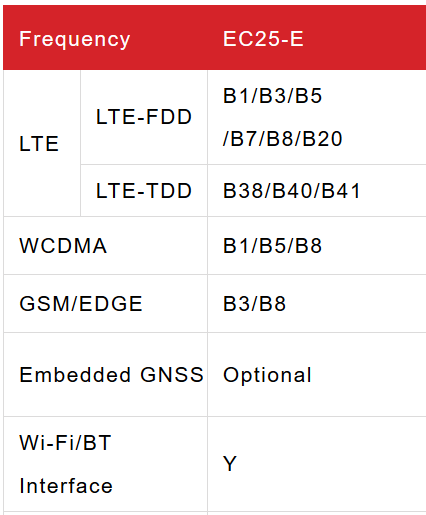Click the LTE row label
The height and width of the screenshot is (515, 426).
(x=39, y=144)
